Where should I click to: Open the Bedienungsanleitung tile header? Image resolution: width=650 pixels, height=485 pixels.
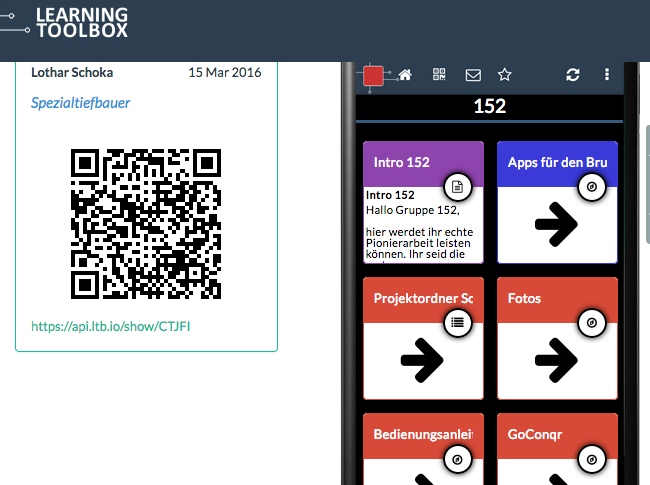[423, 436]
